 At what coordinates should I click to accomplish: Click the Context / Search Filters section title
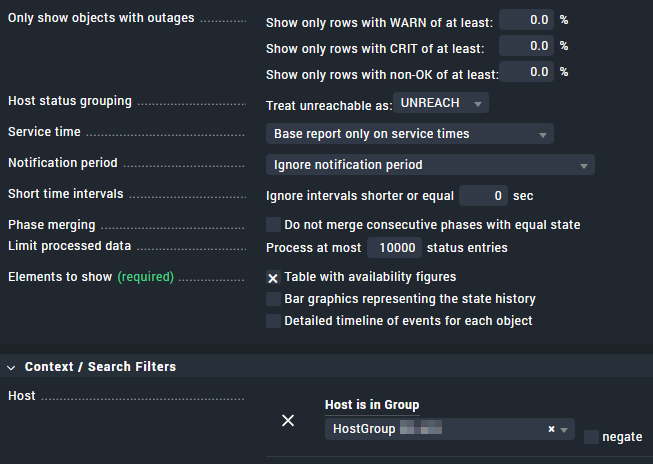point(100,367)
